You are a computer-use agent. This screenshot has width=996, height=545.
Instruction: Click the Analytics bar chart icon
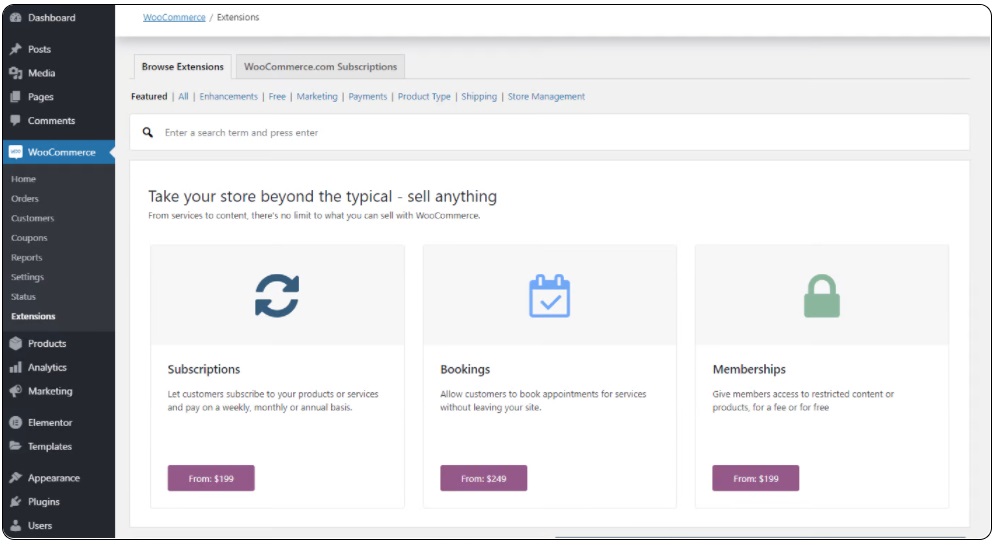(16, 367)
